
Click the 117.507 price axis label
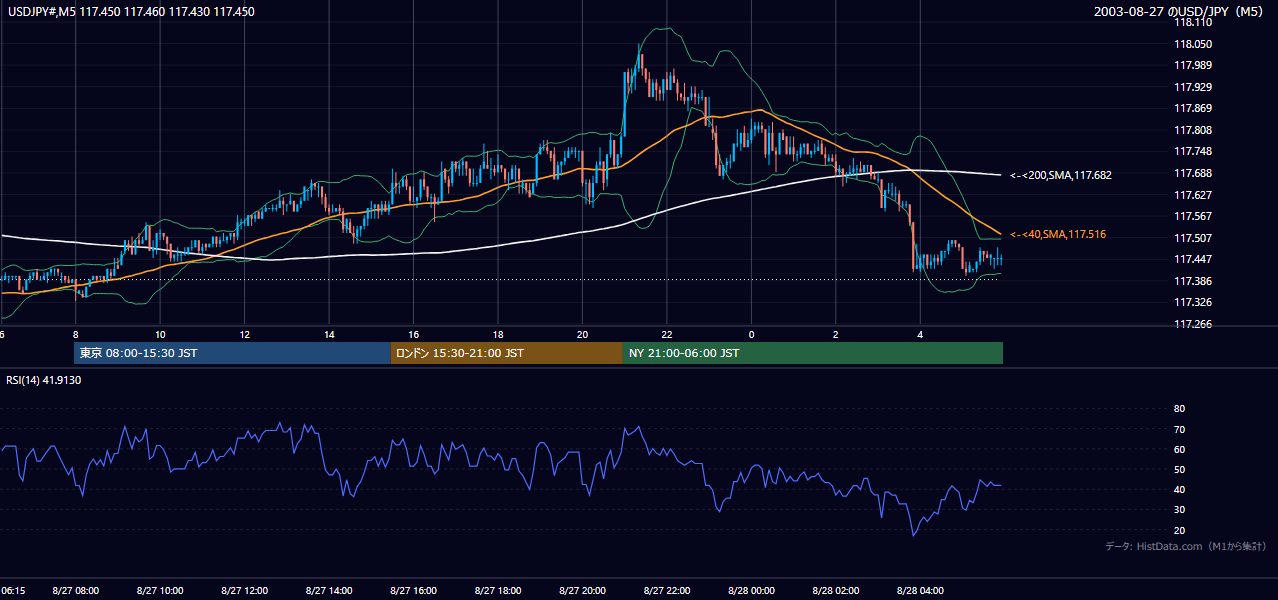point(1192,238)
